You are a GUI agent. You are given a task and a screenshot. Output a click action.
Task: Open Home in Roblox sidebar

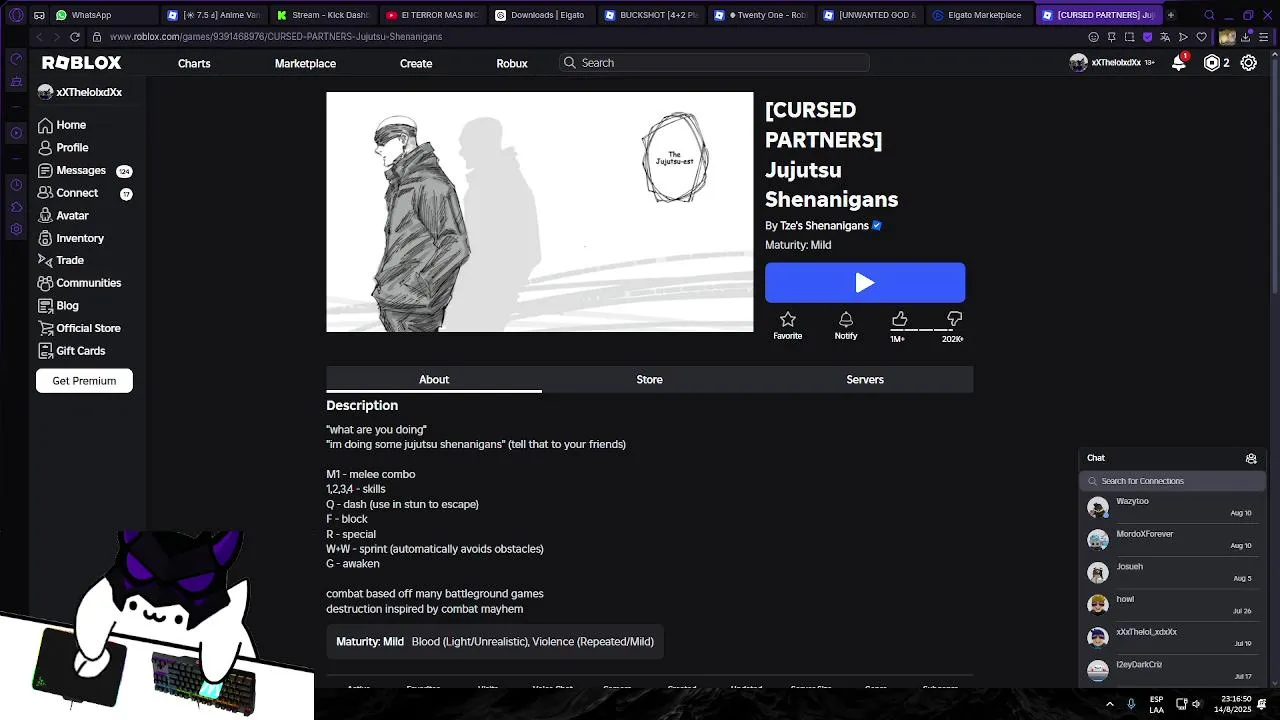(x=62, y=125)
